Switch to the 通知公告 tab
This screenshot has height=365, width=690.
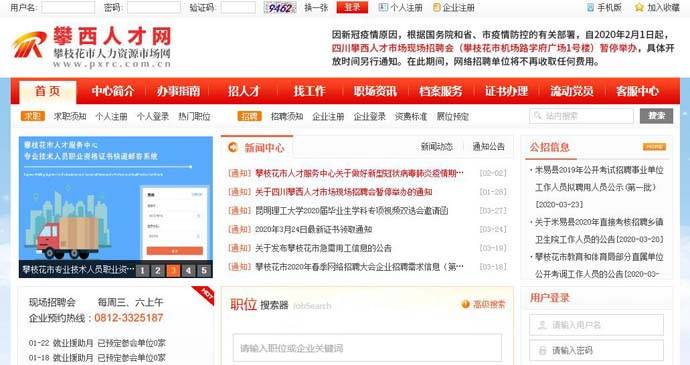488,147
